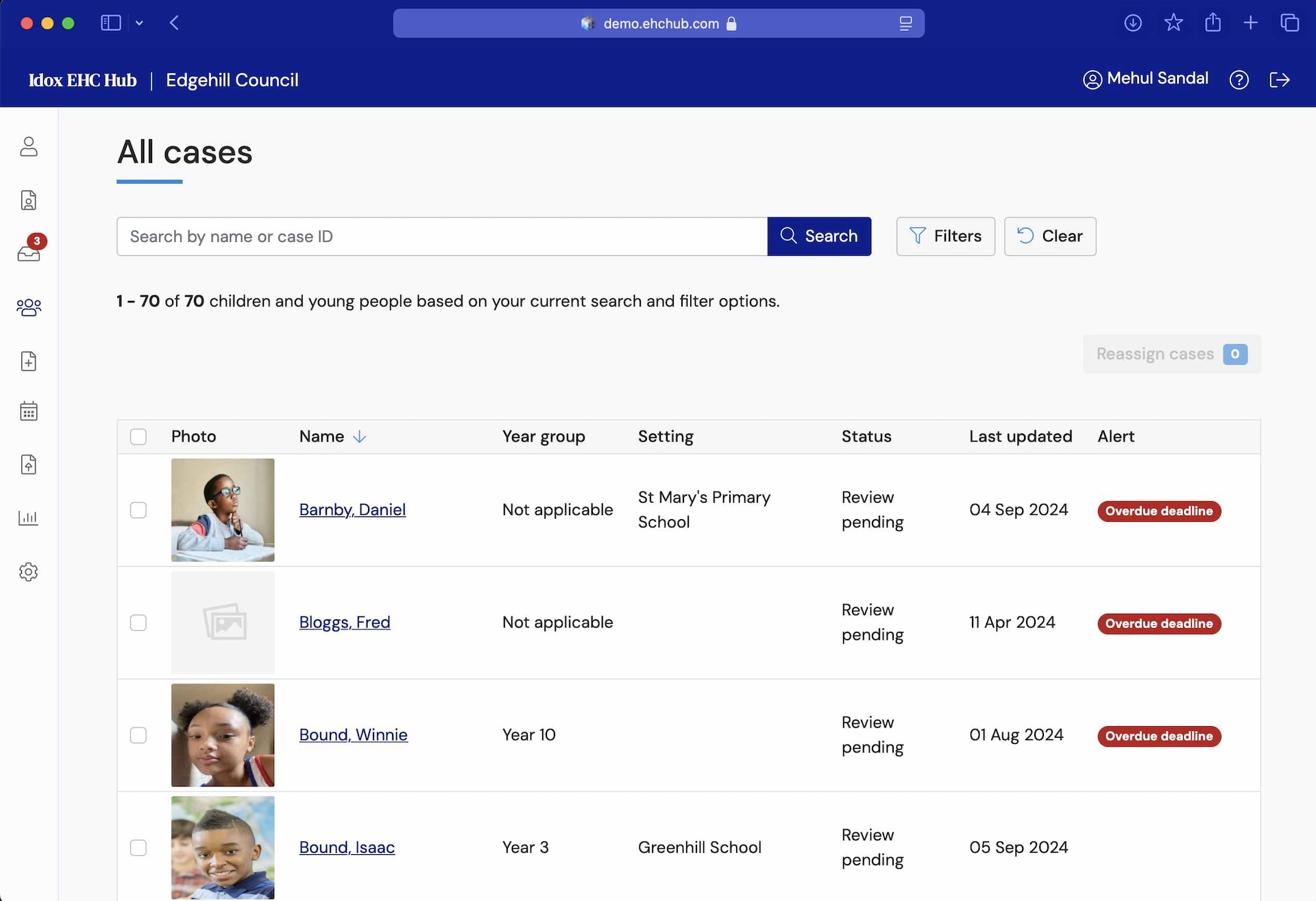
Task: Expand the browser sidebar dropdown chevron
Action: point(139,23)
